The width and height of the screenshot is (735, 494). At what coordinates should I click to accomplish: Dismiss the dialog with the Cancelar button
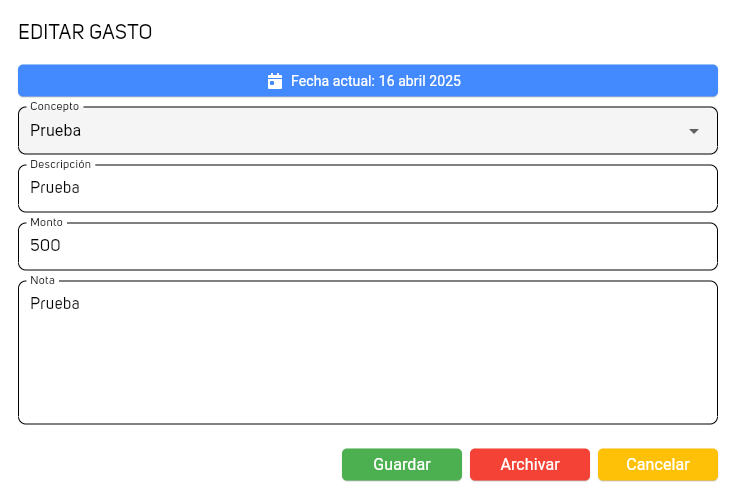(x=658, y=464)
